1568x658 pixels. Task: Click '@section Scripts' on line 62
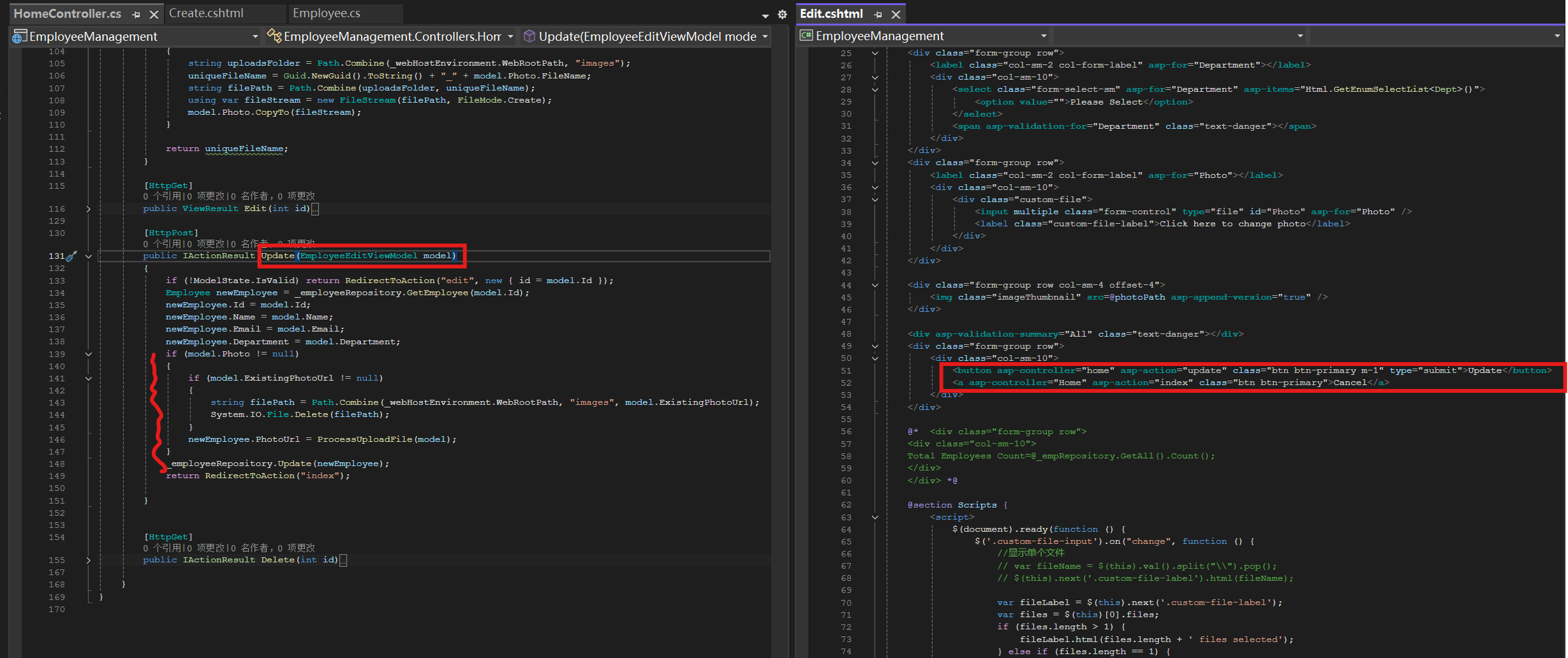(952, 505)
